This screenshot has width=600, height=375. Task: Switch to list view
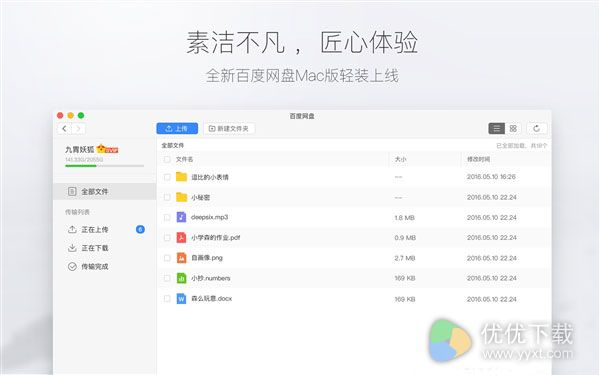pos(497,129)
